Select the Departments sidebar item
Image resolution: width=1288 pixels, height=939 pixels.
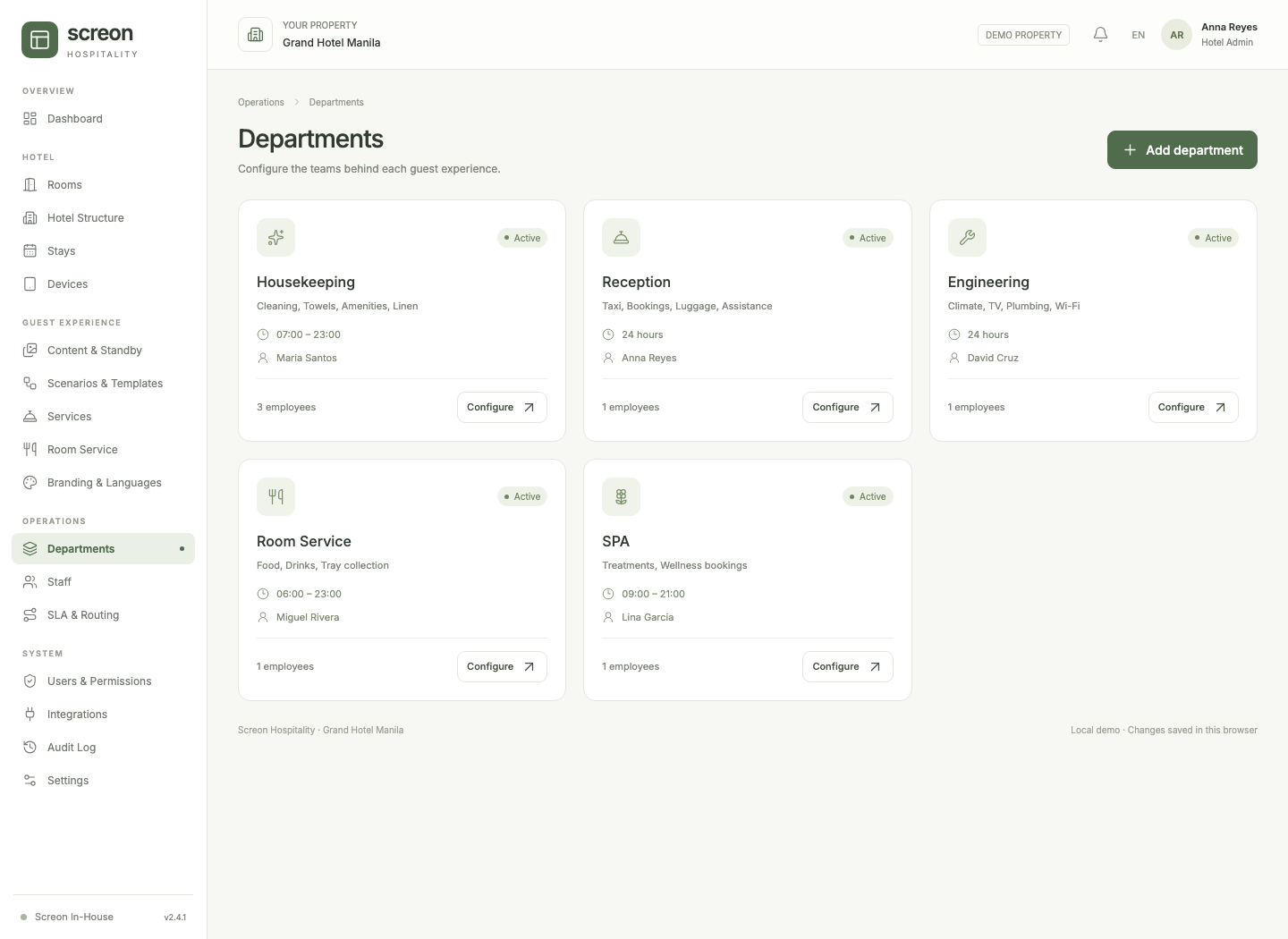point(103,549)
